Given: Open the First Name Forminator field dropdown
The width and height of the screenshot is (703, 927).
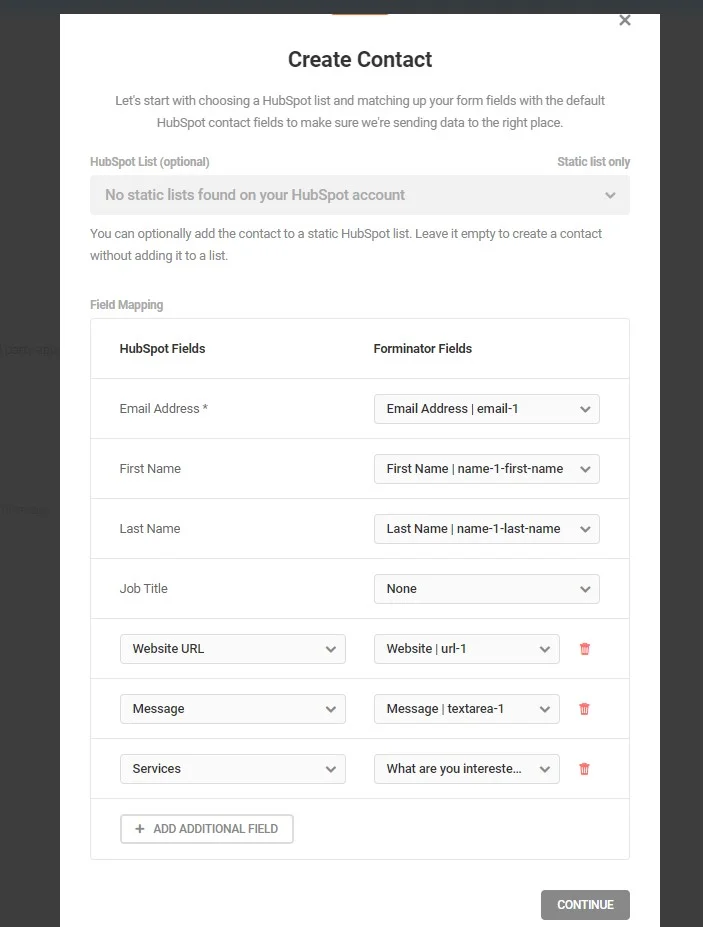Looking at the screenshot, I should click(x=487, y=469).
